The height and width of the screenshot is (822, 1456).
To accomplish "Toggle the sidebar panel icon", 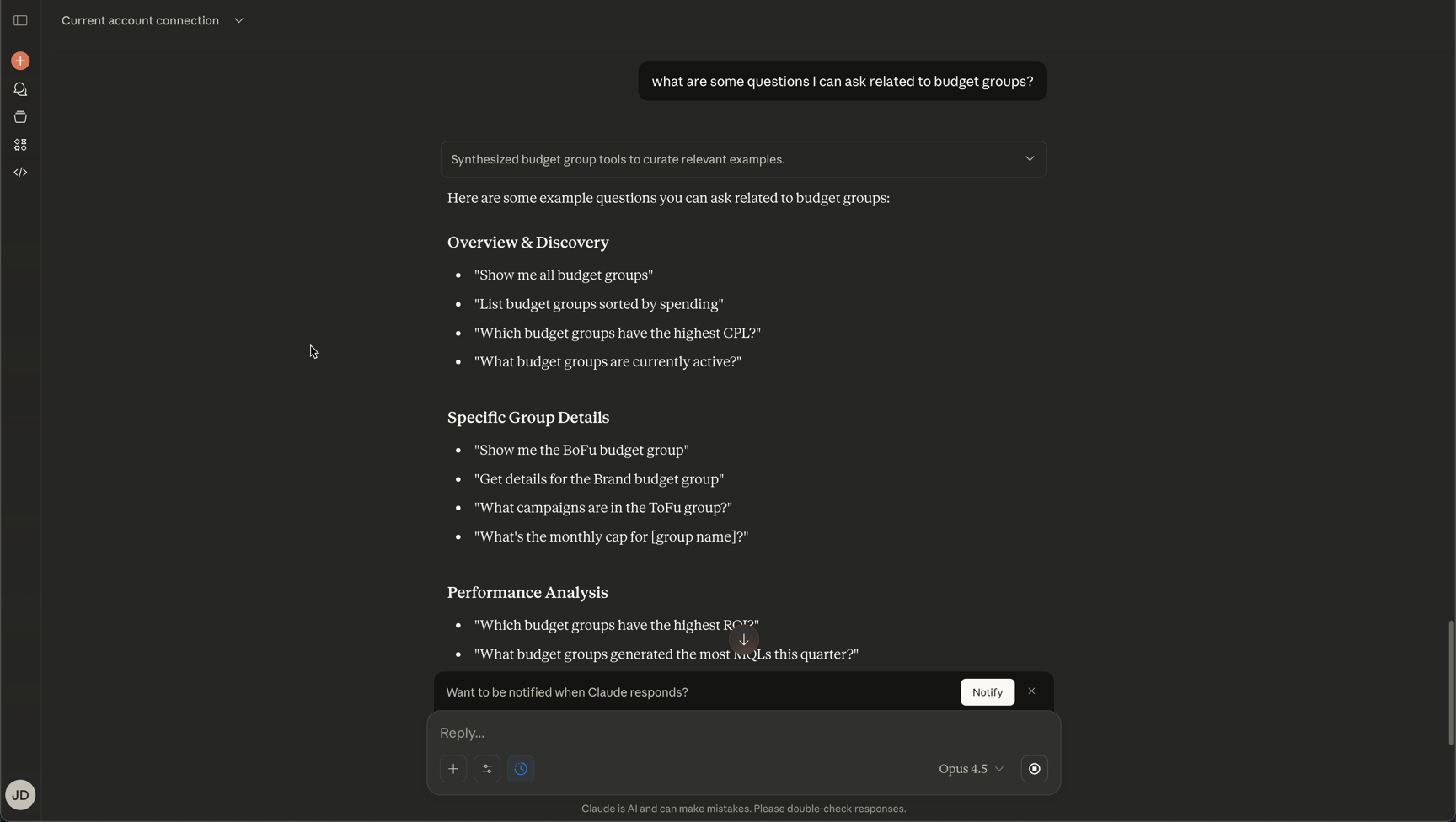I will 20,20.
